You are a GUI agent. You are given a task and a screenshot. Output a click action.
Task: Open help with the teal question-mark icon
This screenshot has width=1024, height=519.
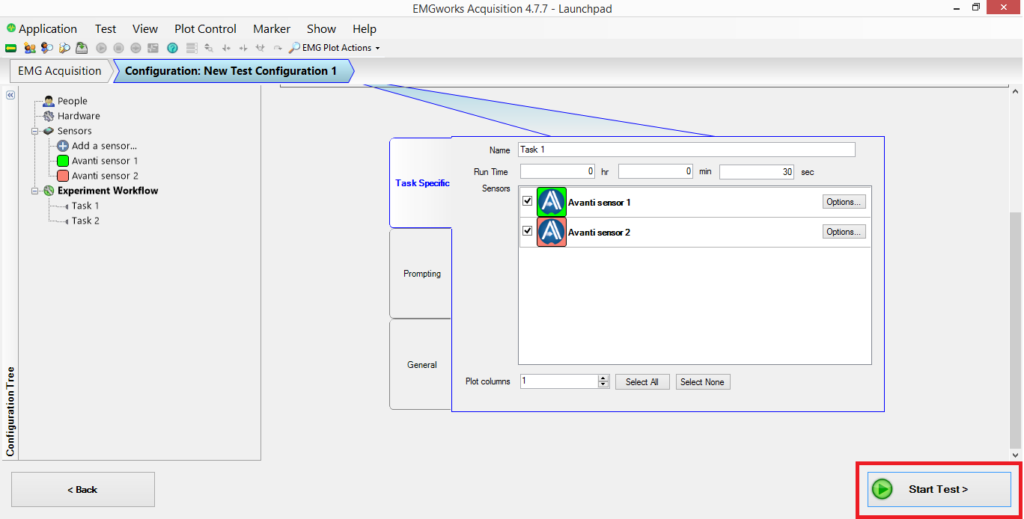[172, 48]
